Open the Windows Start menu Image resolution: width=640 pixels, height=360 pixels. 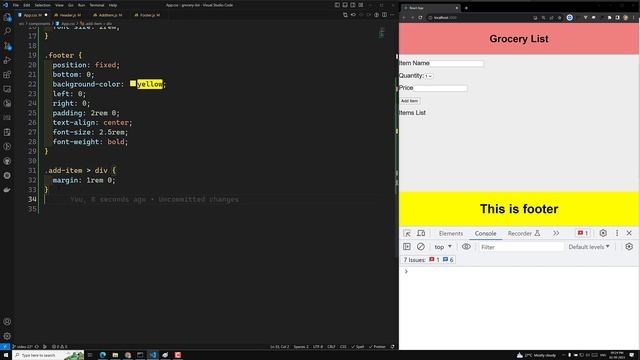pyautogui.click(x=6, y=355)
